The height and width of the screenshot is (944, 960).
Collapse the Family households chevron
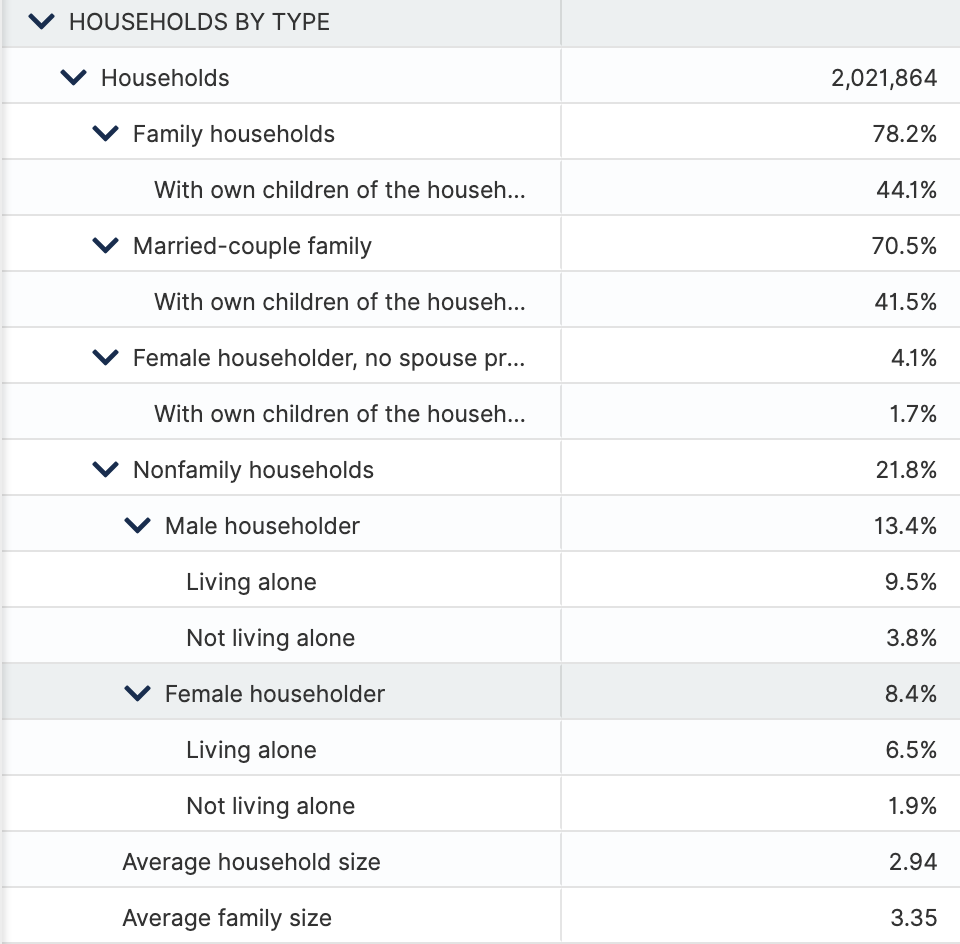tap(105, 133)
